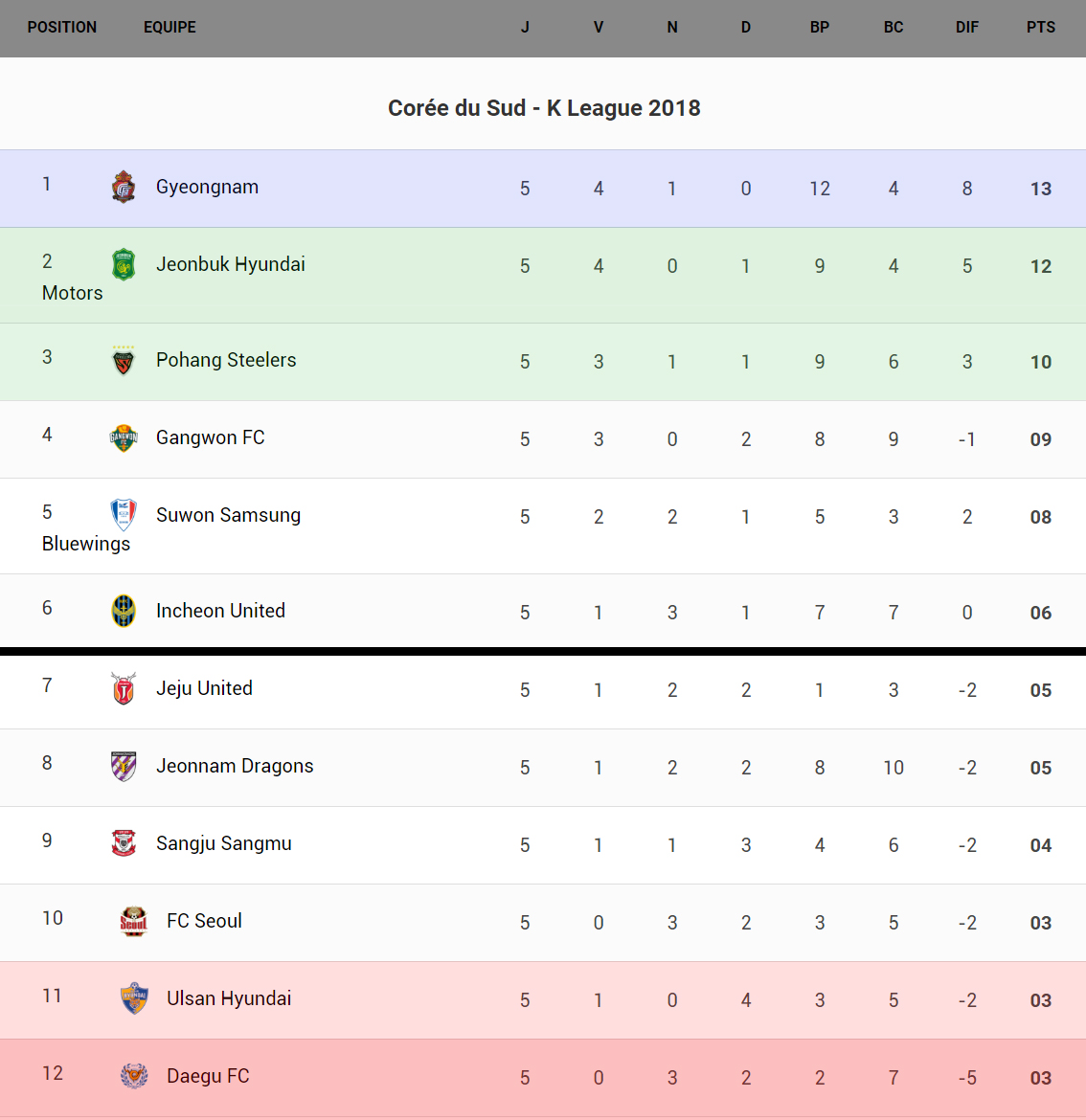Click Daegu FC's points value 03
Viewport: 1086px width, 1120px height.
tap(1040, 1078)
